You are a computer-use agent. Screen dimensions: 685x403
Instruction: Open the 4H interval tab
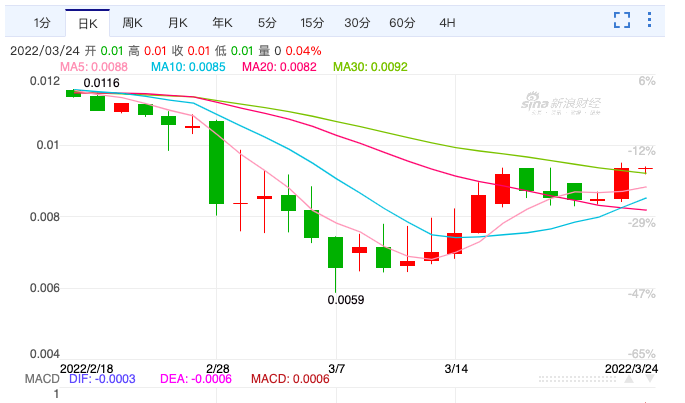[x=447, y=22]
